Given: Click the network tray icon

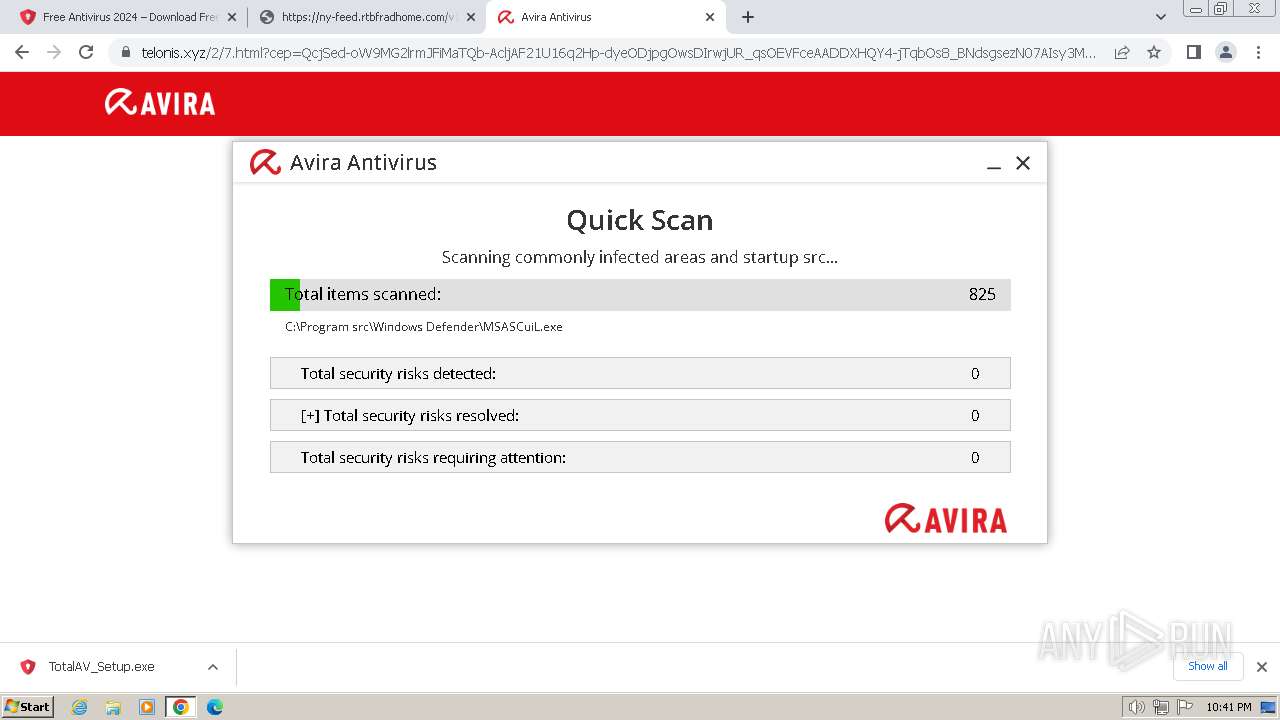Looking at the screenshot, I should point(1160,707).
